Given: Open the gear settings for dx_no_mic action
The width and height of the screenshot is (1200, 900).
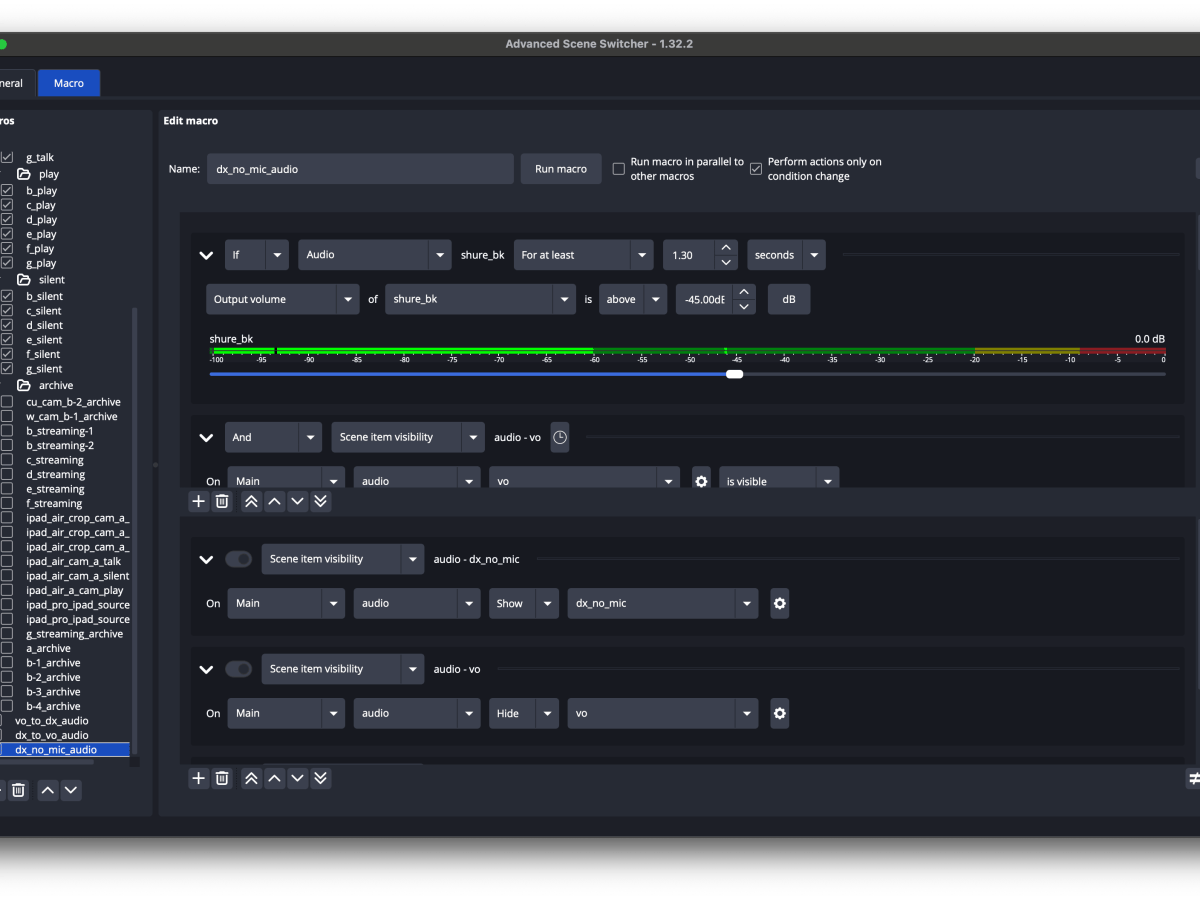Looking at the screenshot, I should coord(780,603).
